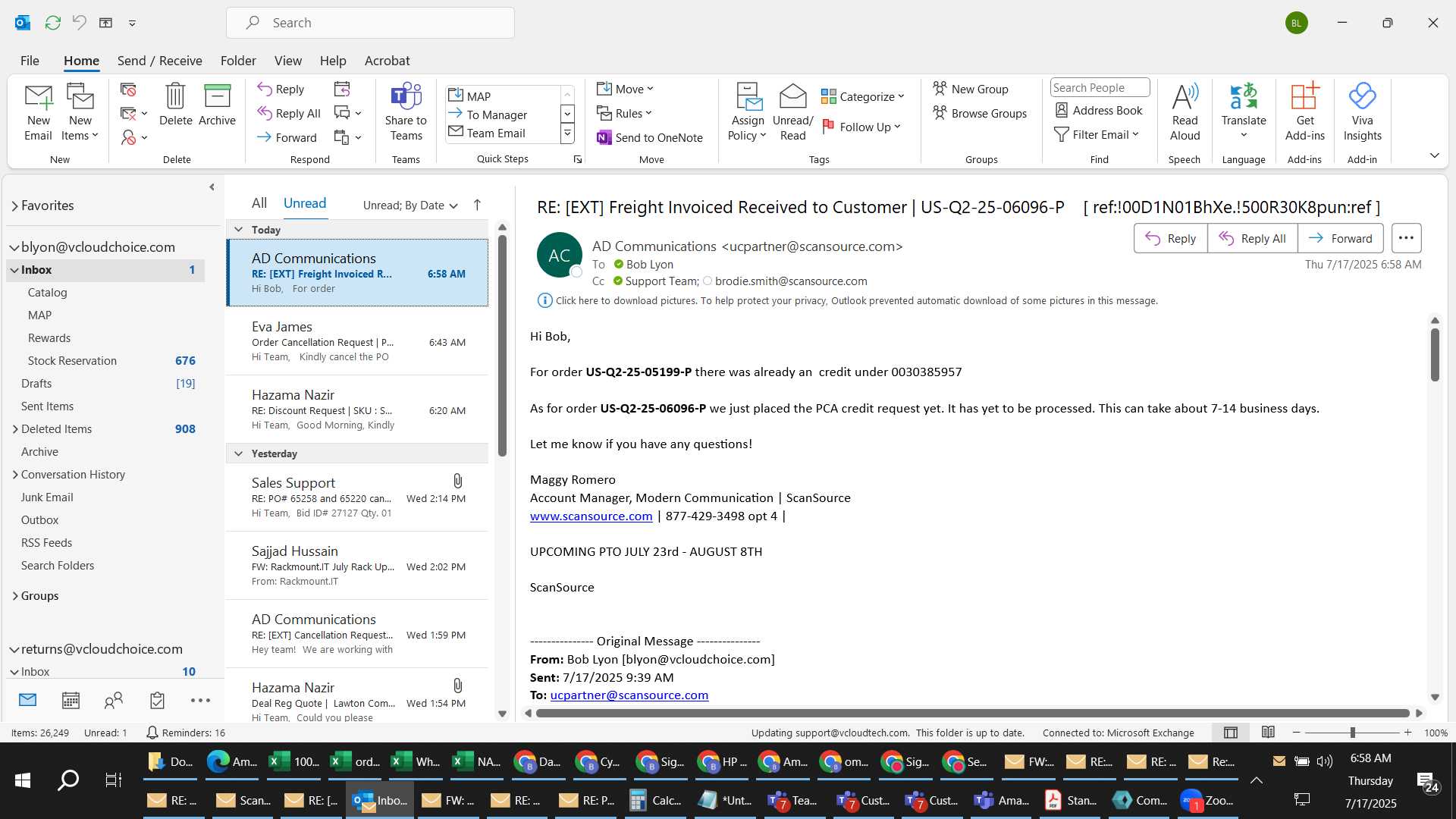Viewport: 1456px width, 819px height.
Task: Click the New Email icon
Action: click(38, 112)
